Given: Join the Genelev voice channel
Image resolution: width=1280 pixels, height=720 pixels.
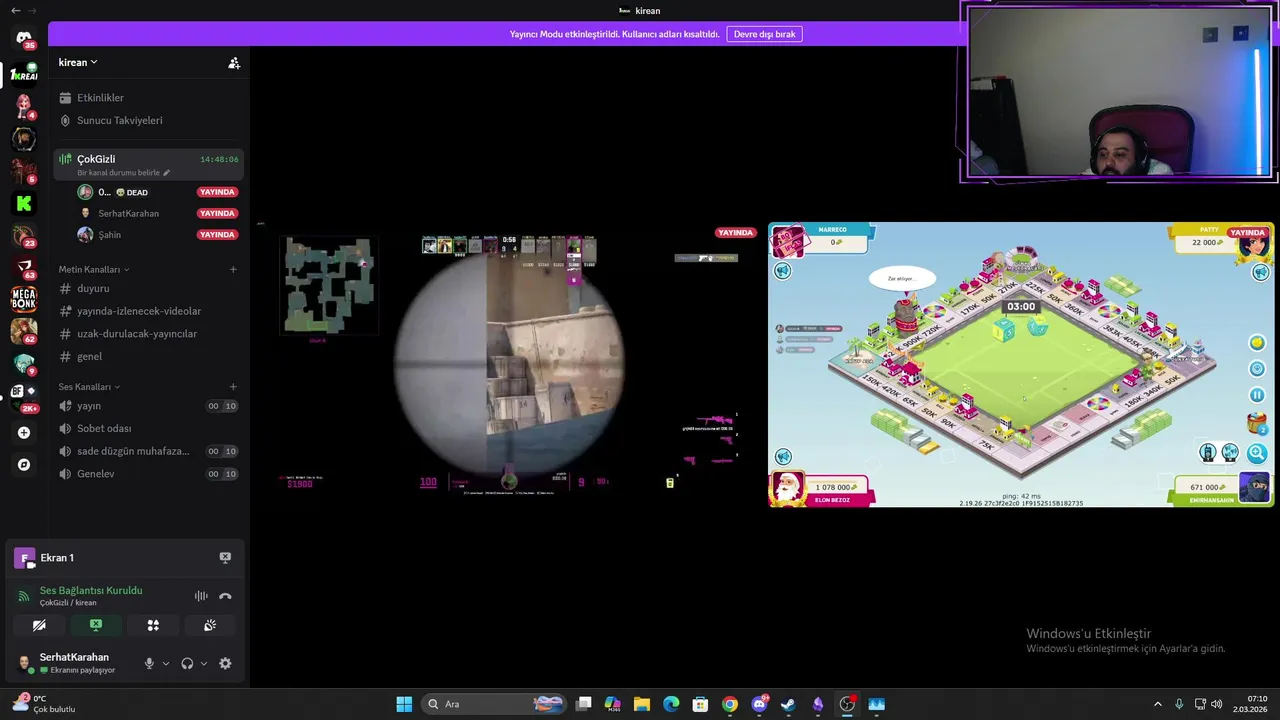Looking at the screenshot, I should pos(149,474).
